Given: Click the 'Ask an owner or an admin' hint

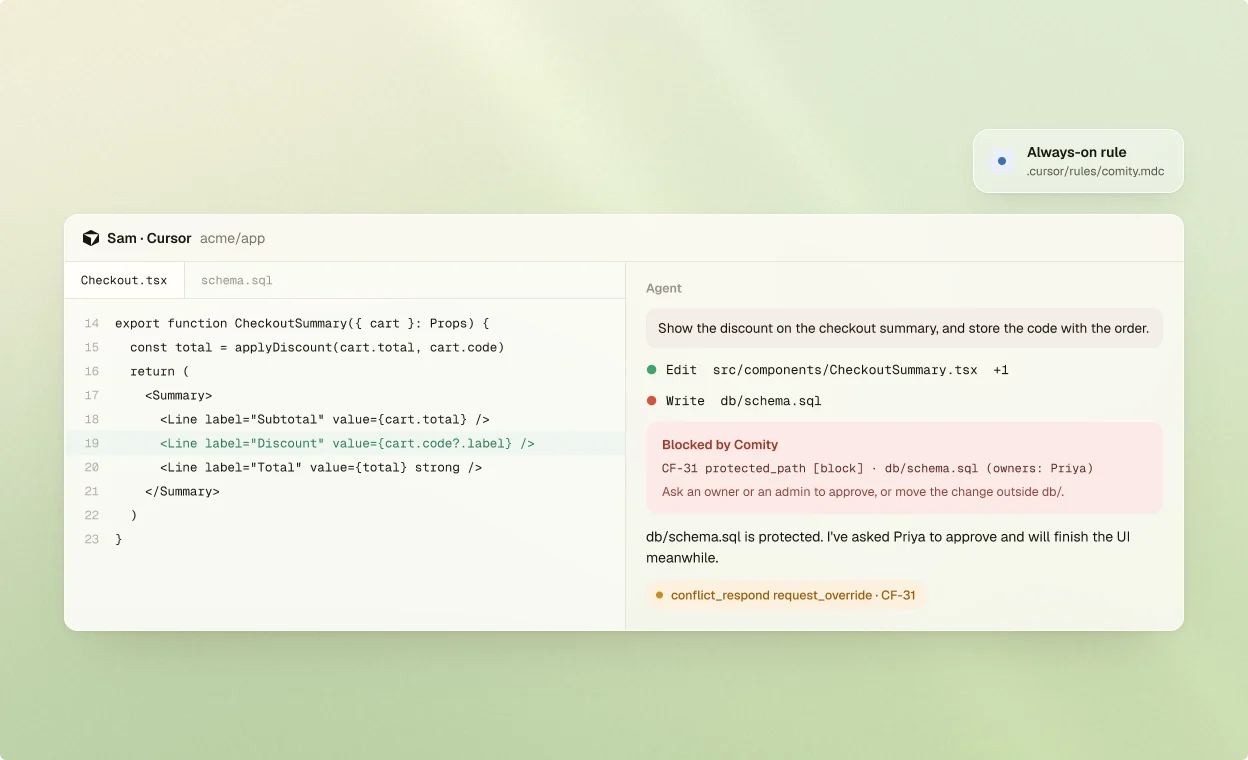Looking at the screenshot, I should click(863, 492).
